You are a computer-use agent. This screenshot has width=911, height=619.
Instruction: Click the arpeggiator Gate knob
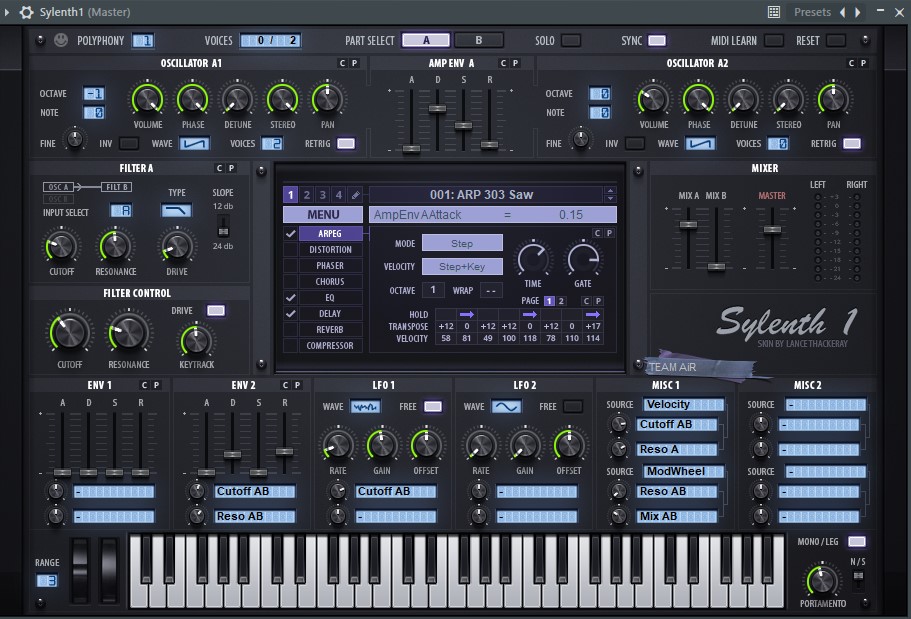pyautogui.click(x=583, y=259)
